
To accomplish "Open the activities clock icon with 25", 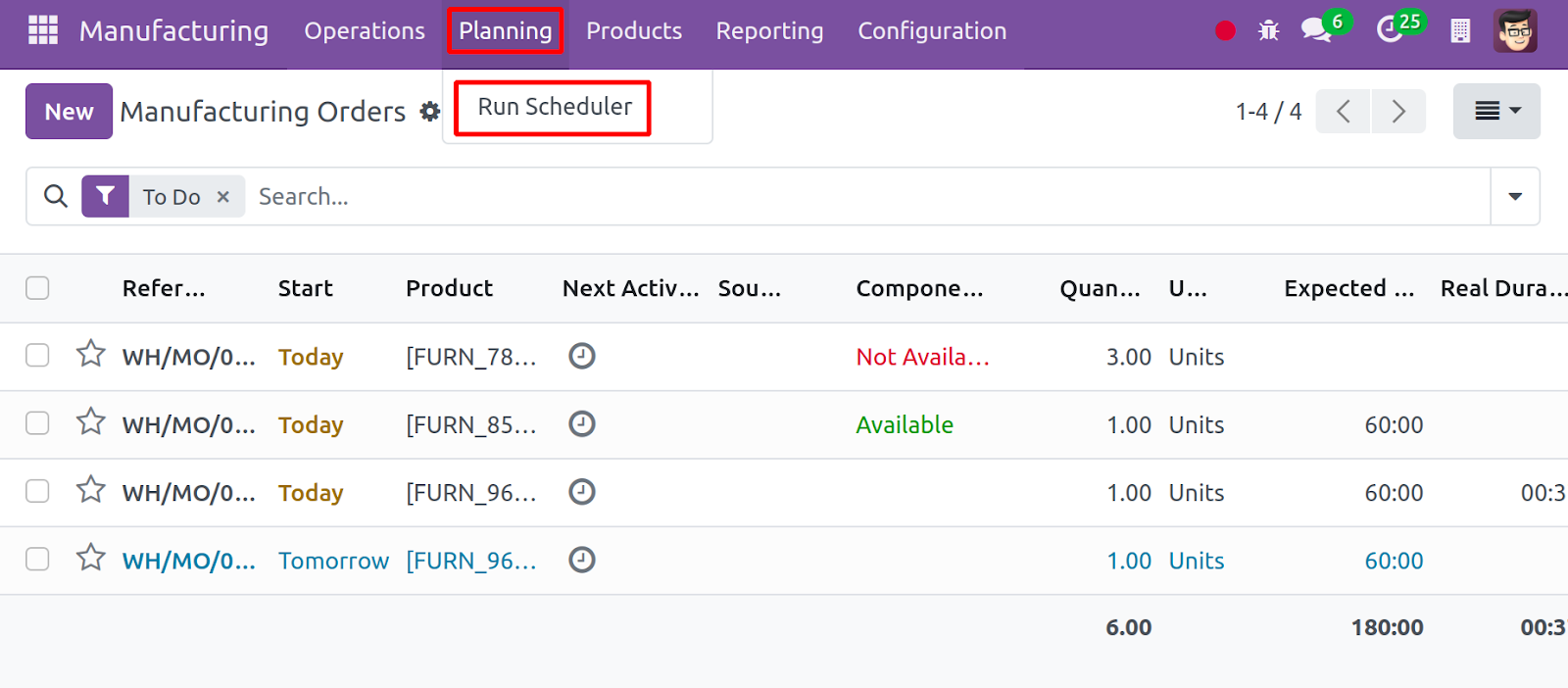I will coord(1389,30).
